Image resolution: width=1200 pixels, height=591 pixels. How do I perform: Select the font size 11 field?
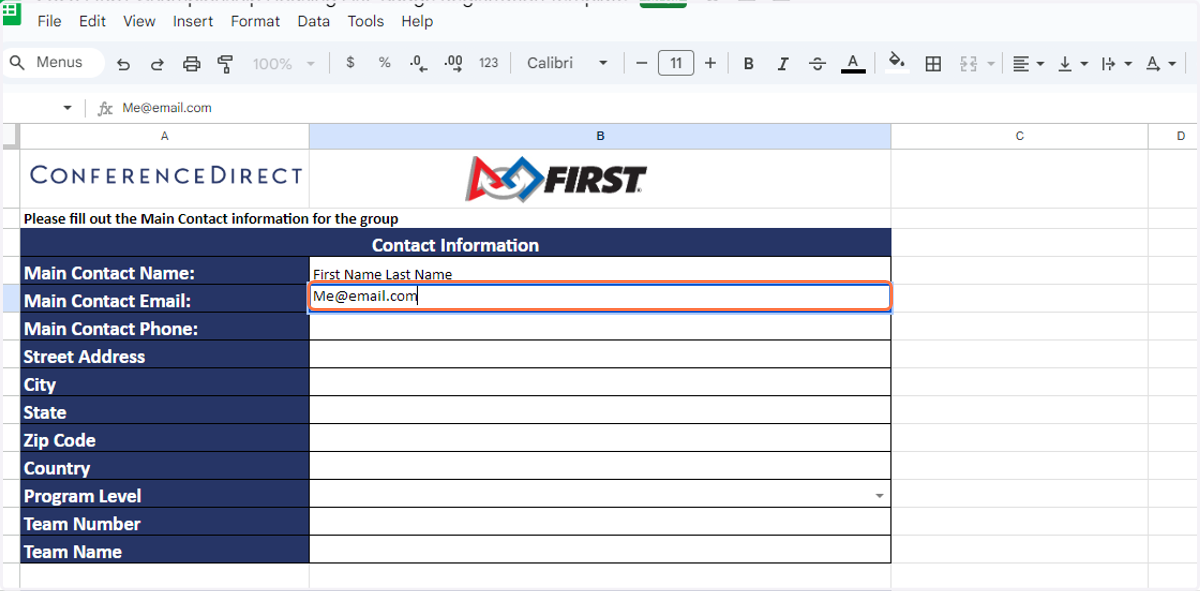[x=676, y=63]
